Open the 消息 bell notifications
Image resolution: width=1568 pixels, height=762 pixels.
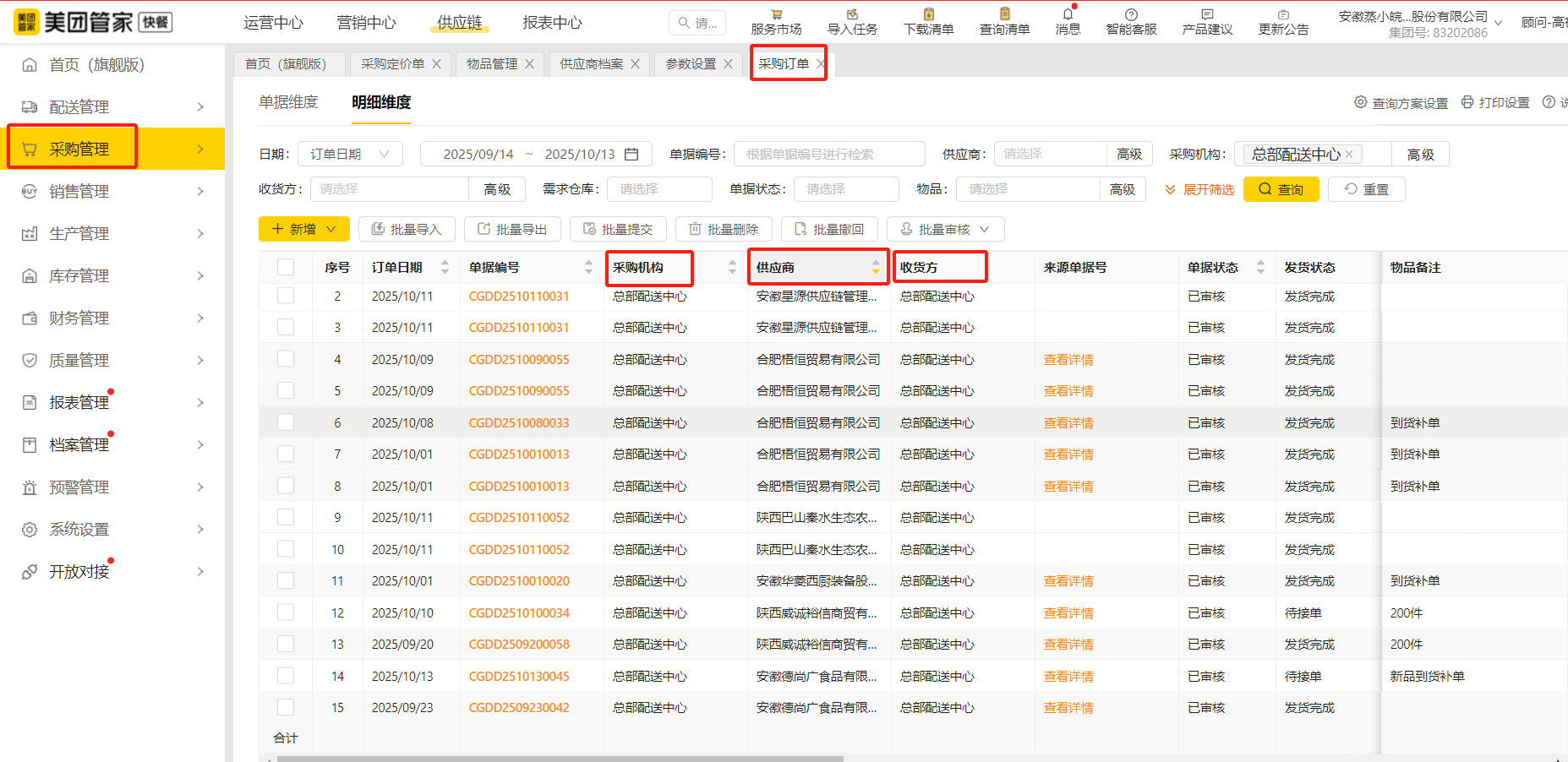(1068, 14)
